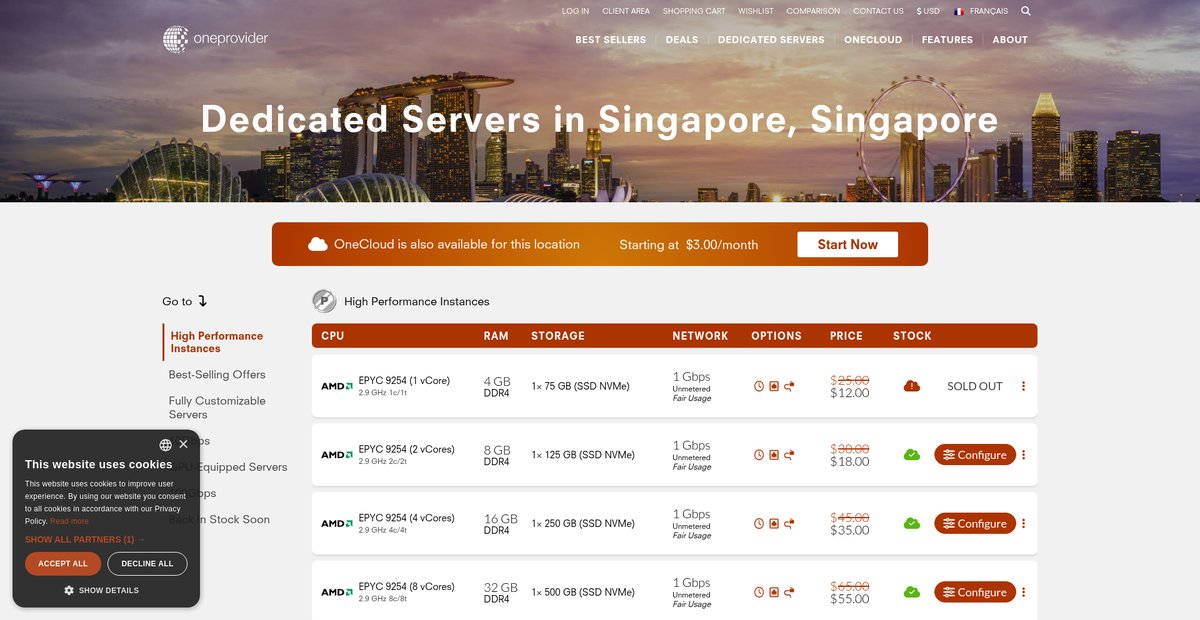Expand Show Details in cookie popup

click(101, 590)
